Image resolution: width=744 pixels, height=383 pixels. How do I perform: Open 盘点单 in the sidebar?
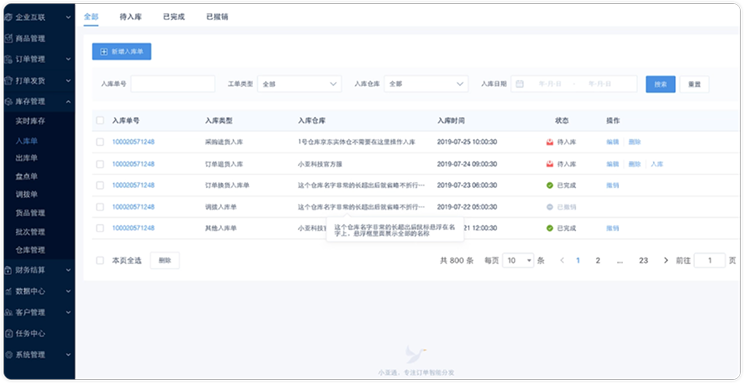point(27,177)
